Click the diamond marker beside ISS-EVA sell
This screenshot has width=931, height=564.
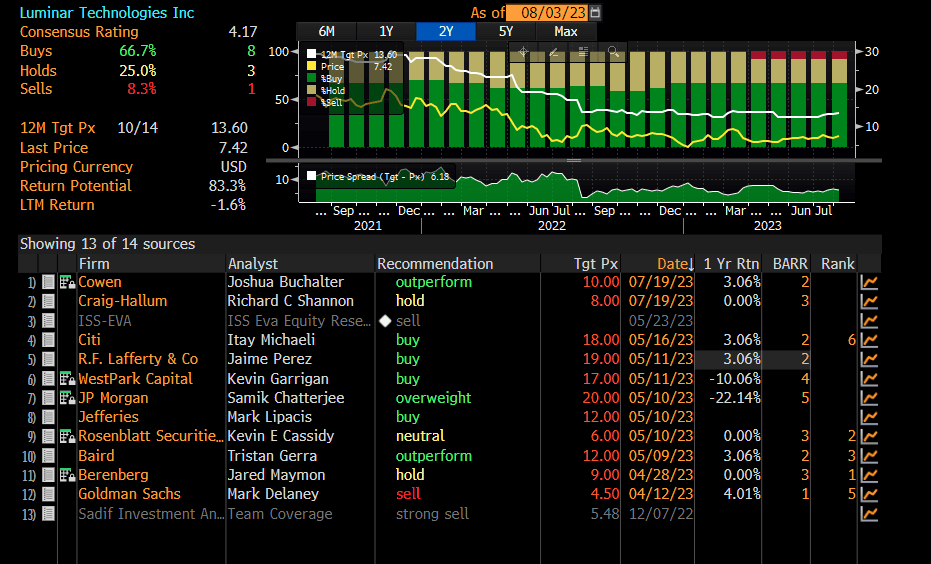point(385,321)
